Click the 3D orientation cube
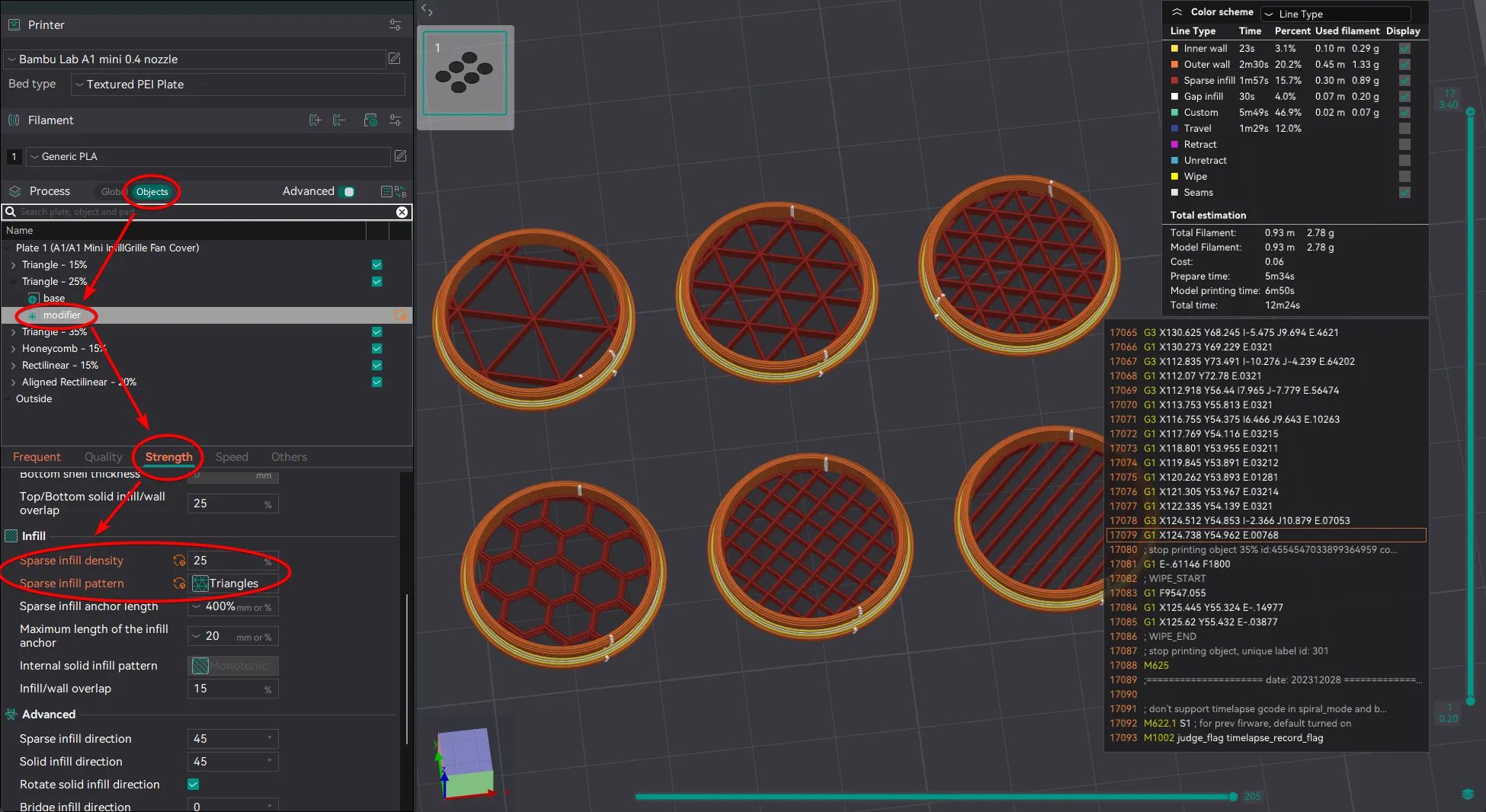Screen dimensions: 1486x812 [x=465, y=763]
